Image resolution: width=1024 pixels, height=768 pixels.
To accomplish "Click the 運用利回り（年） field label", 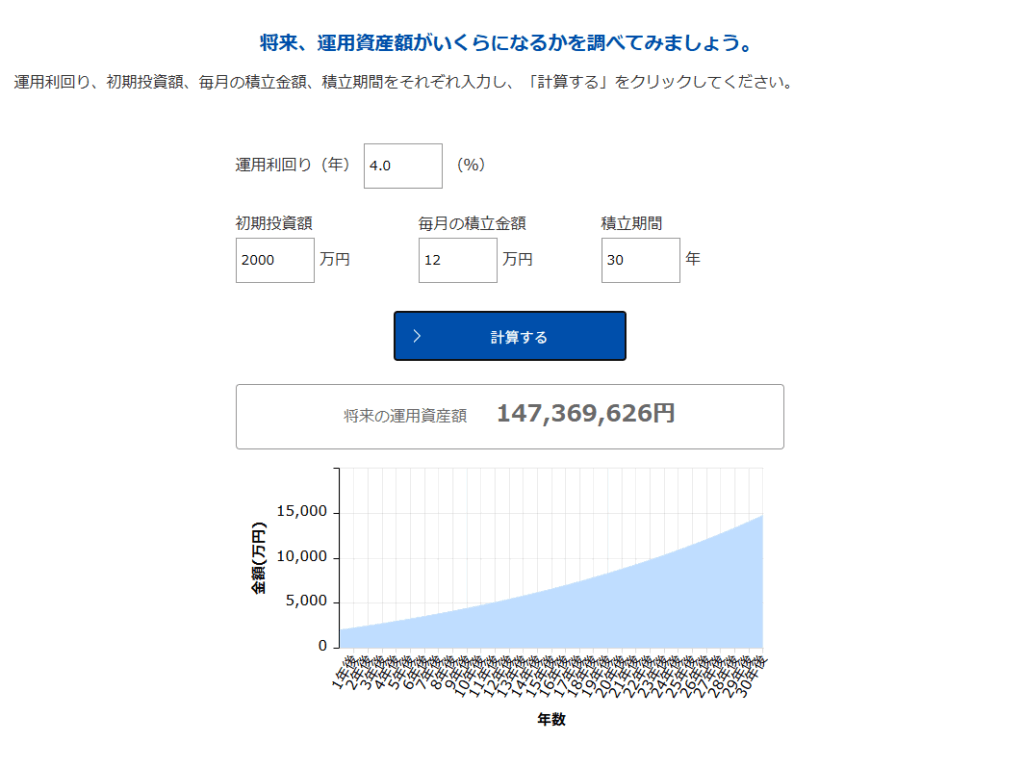I will pyautogui.click(x=293, y=165).
